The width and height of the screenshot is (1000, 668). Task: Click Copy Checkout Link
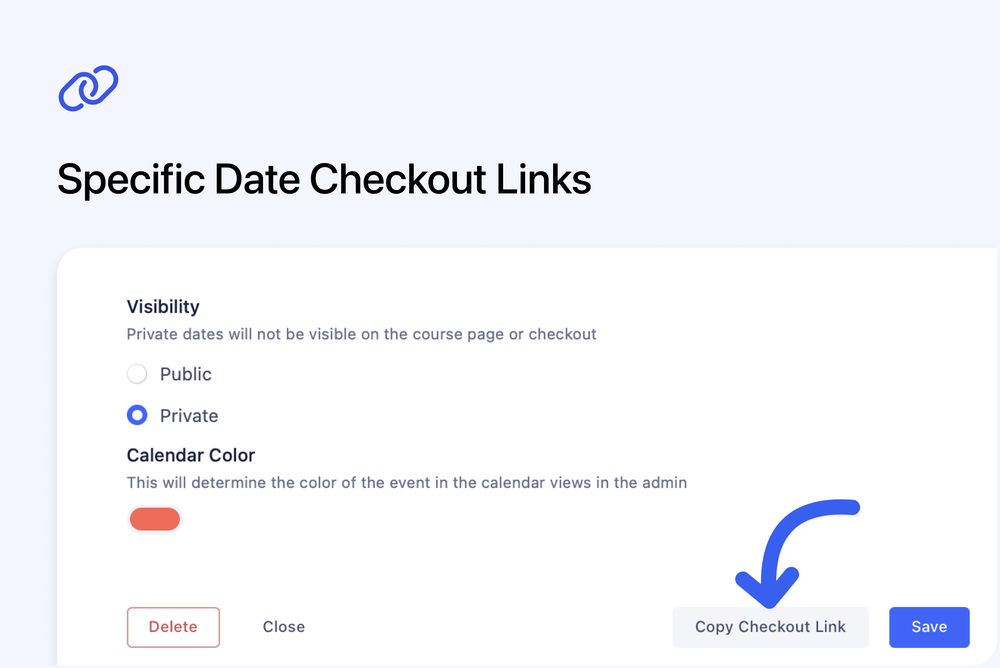(770, 627)
